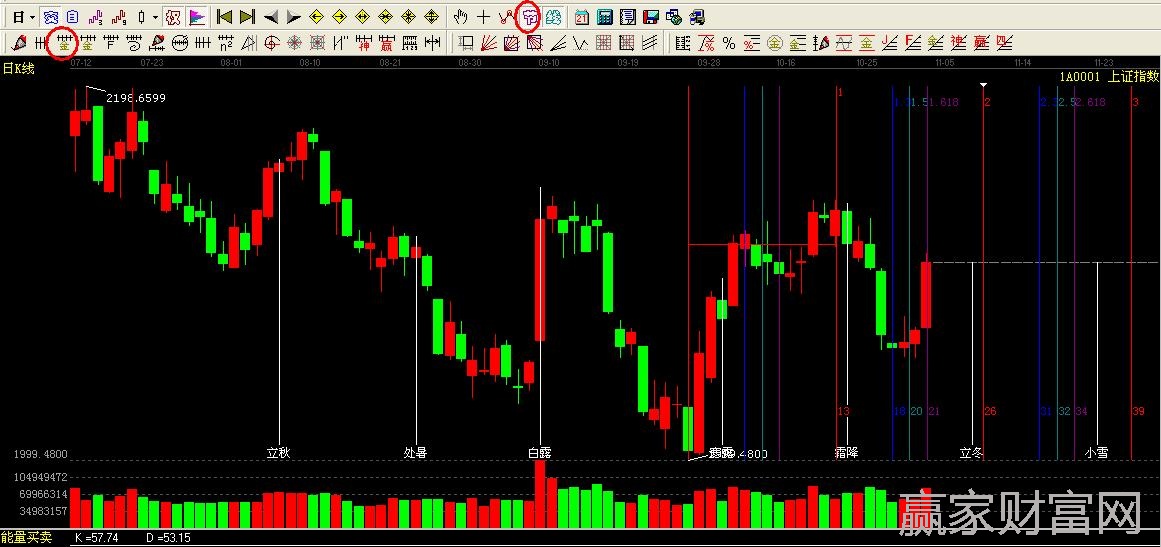Select the pencil drawing tool

pos(19,43)
